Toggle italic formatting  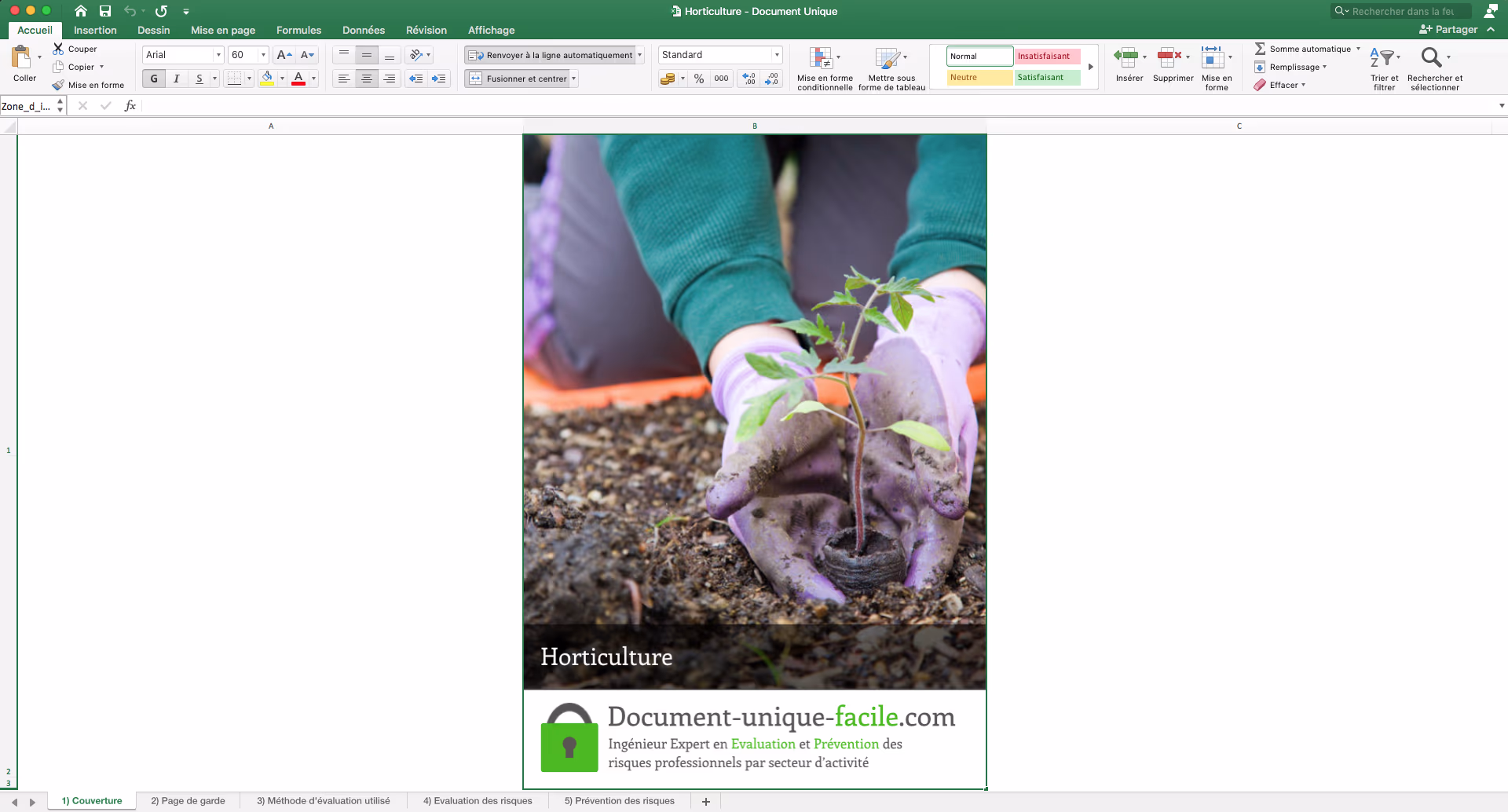click(x=177, y=79)
